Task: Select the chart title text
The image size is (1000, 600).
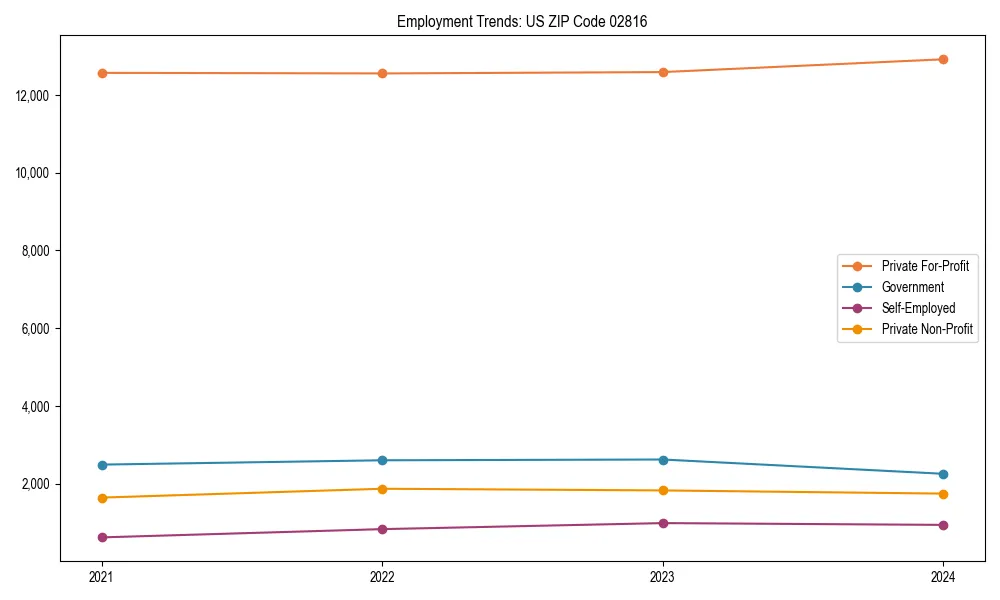Action: [x=521, y=19]
